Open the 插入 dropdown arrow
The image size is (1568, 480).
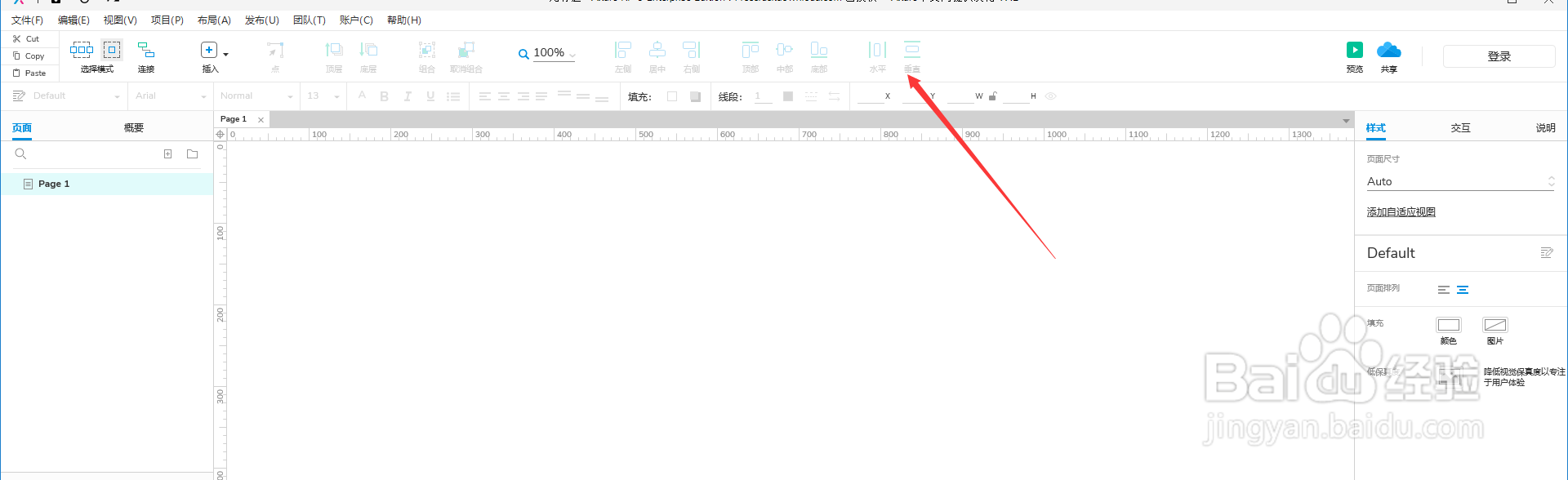226,54
